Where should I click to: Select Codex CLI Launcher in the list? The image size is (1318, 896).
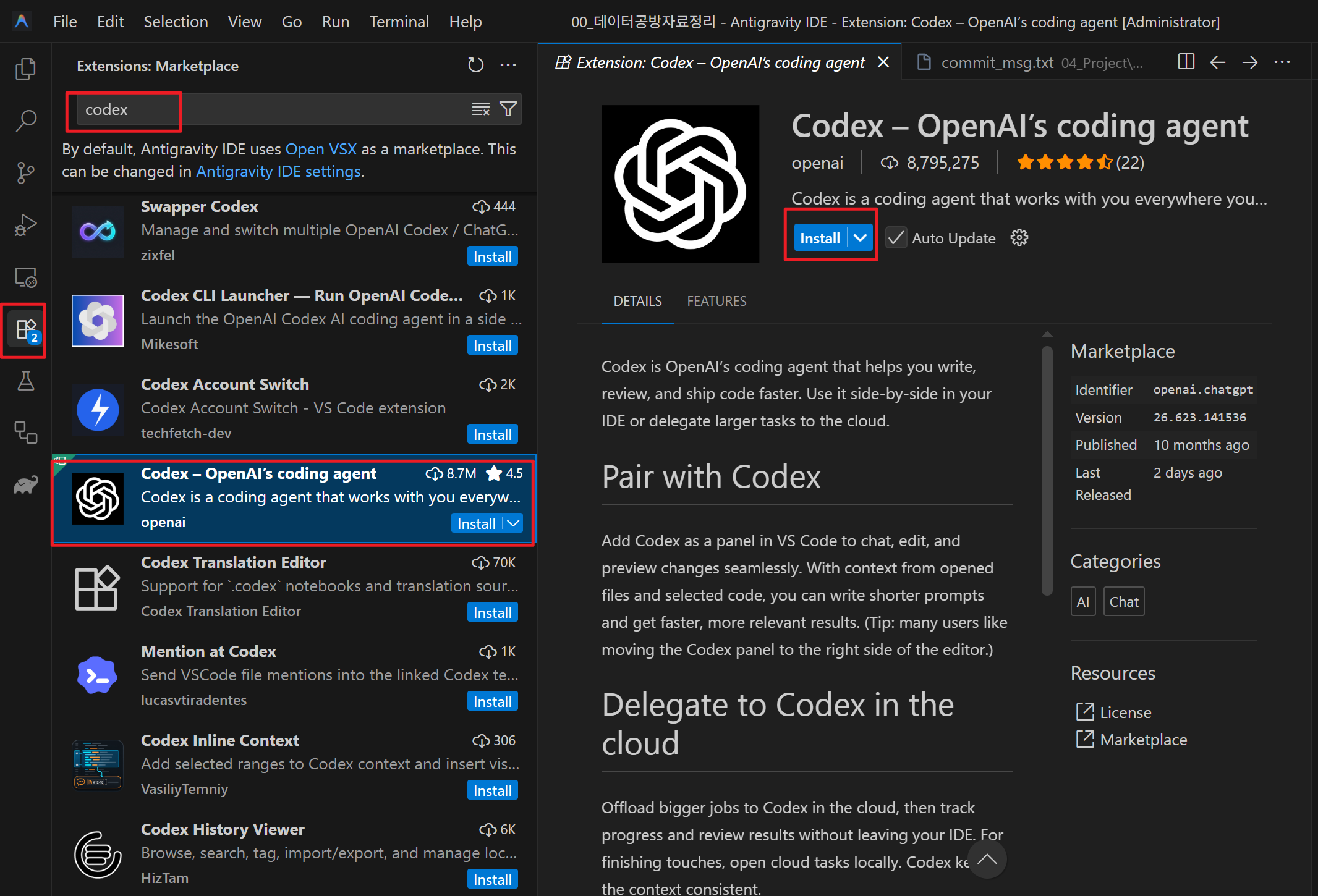point(294,321)
